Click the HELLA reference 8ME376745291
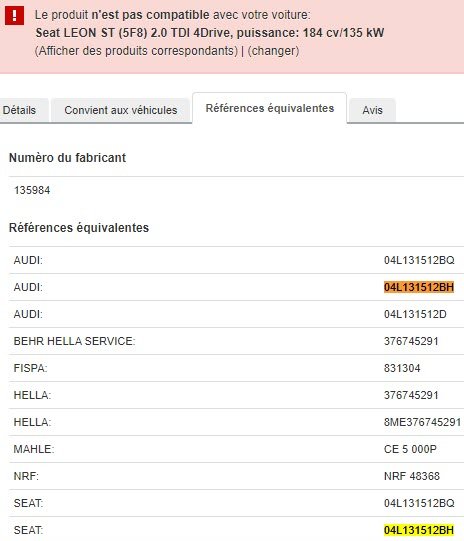The height and width of the screenshot is (541, 464). [423, 422]
